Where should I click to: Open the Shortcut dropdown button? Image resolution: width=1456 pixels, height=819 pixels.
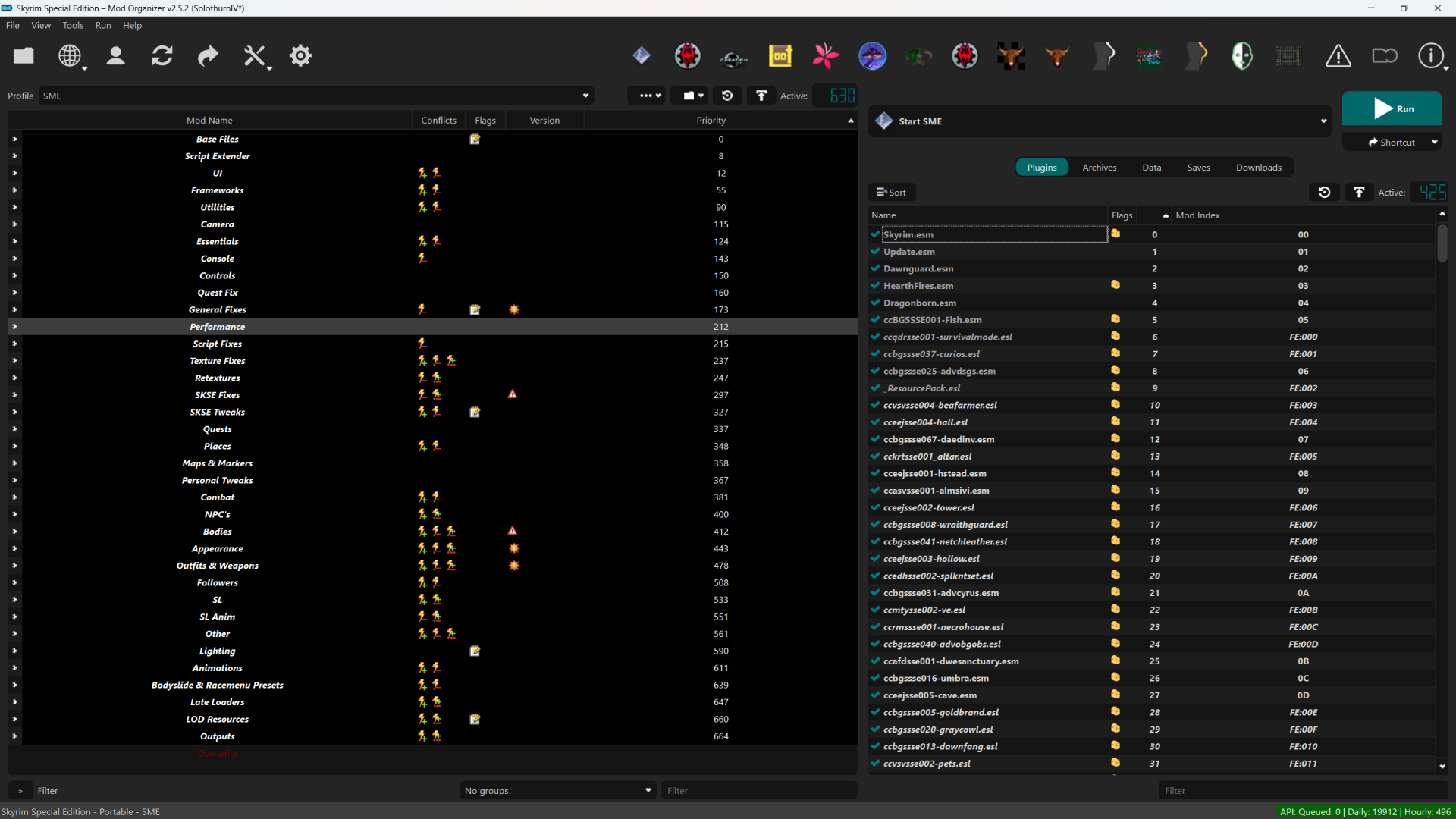(x=1392, y=143)
